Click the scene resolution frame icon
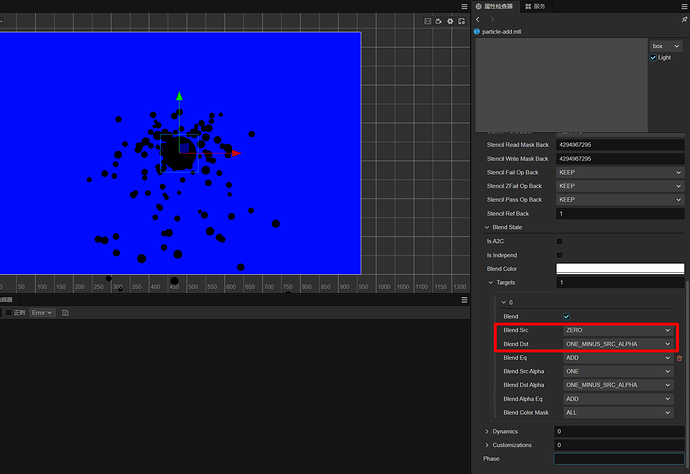 [x=427, y=21]
